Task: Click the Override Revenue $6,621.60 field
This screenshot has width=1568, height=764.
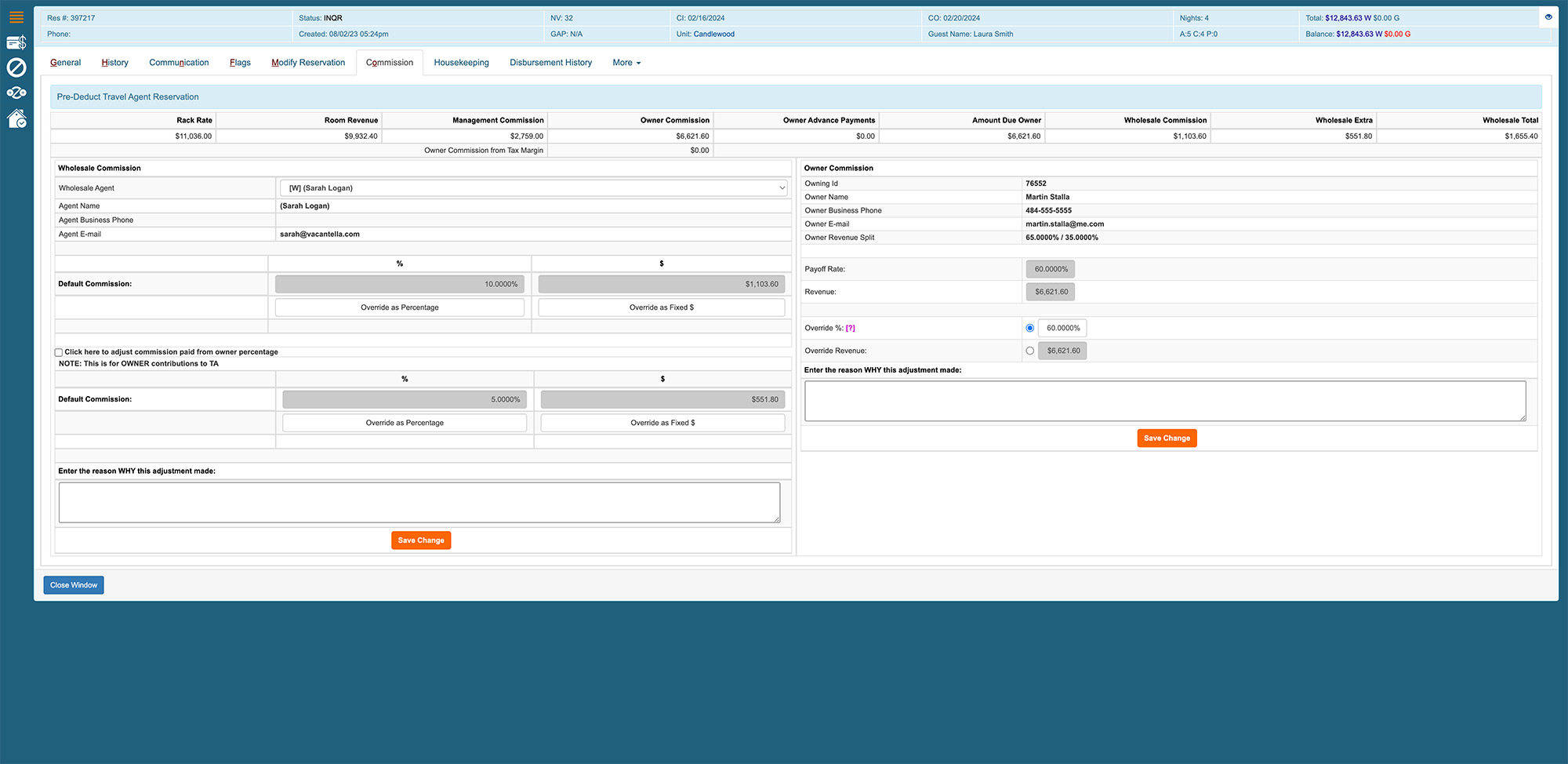Action: click(1062, 351)
